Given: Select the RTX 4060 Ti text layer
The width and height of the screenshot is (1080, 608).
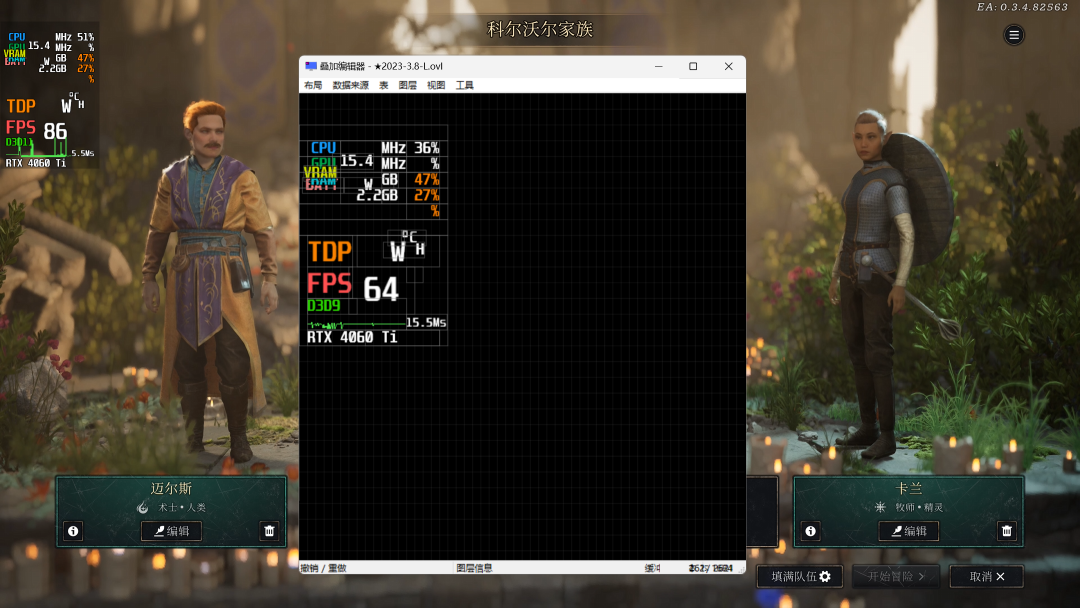Looking at the screenshot, I should [352, 337].
